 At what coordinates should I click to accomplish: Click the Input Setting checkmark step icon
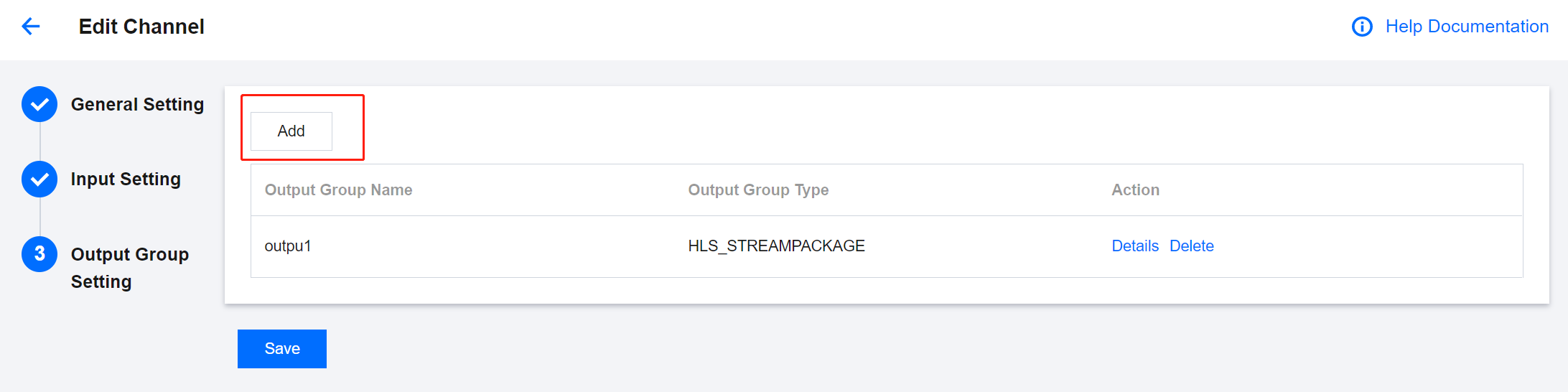click(x=39, y=179)
